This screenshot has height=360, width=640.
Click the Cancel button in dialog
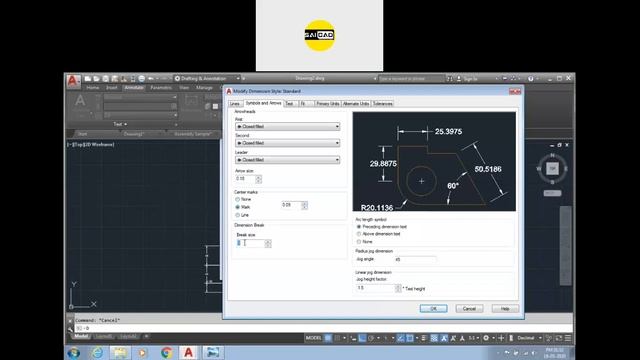(469, 309)
